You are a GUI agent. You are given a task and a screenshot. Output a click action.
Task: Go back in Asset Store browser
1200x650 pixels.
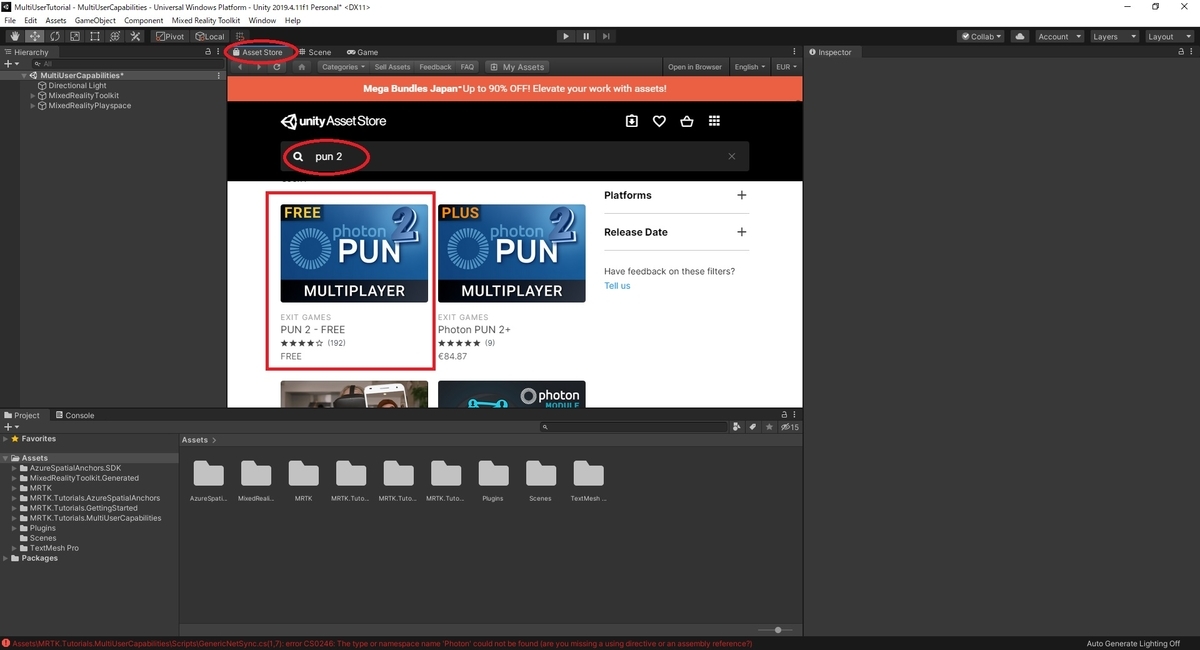coord(240,67)
